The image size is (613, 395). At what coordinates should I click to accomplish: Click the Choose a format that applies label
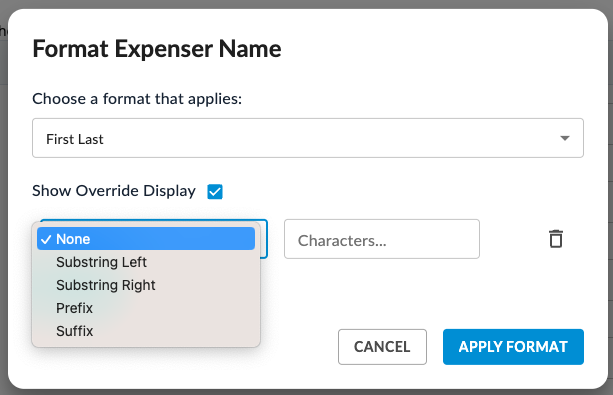137,99
